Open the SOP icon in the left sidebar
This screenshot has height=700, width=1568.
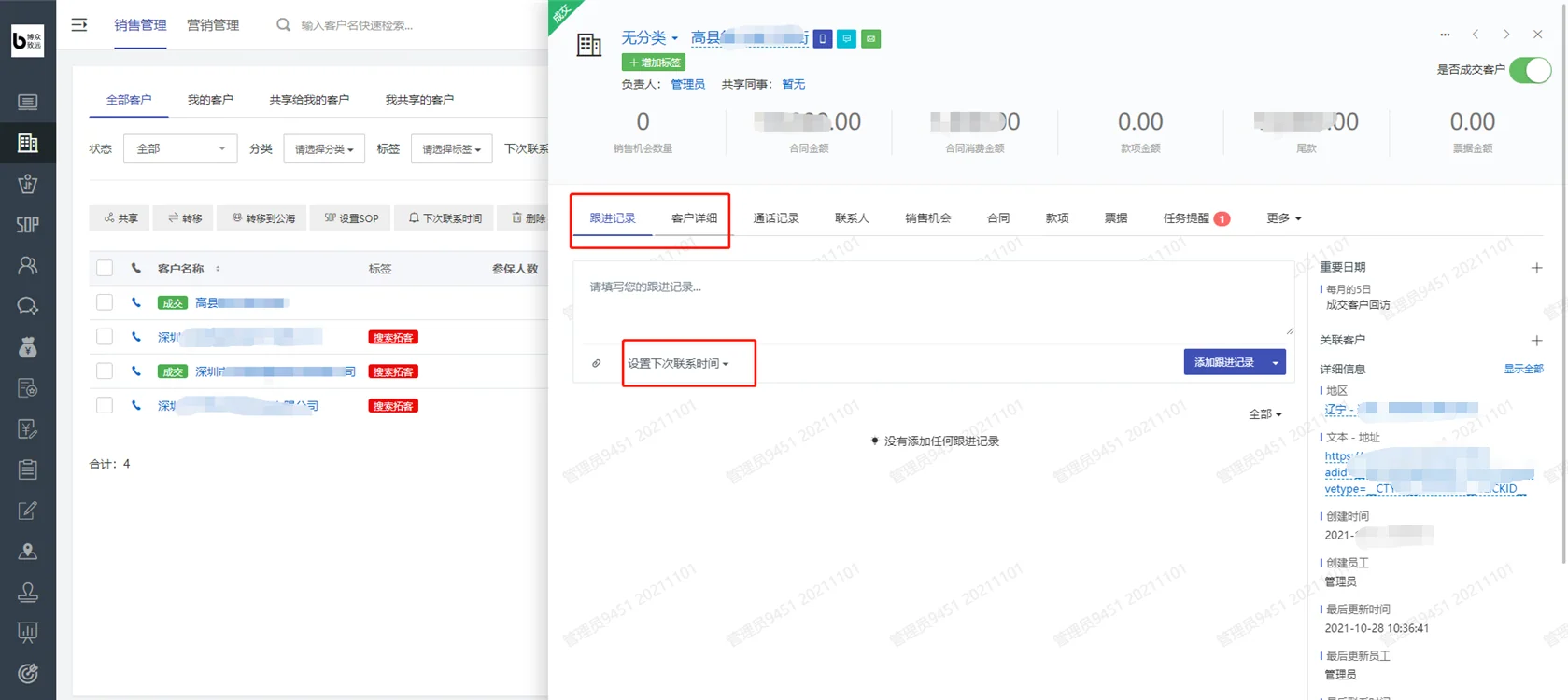(28, 225)
